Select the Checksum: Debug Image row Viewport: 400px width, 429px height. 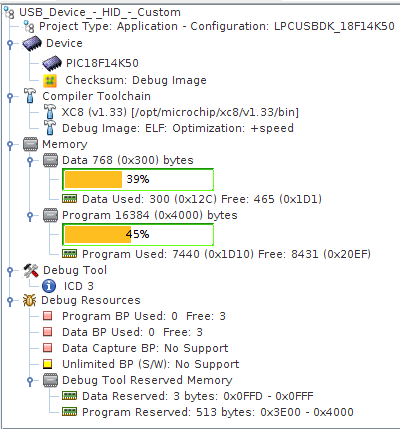136,80
